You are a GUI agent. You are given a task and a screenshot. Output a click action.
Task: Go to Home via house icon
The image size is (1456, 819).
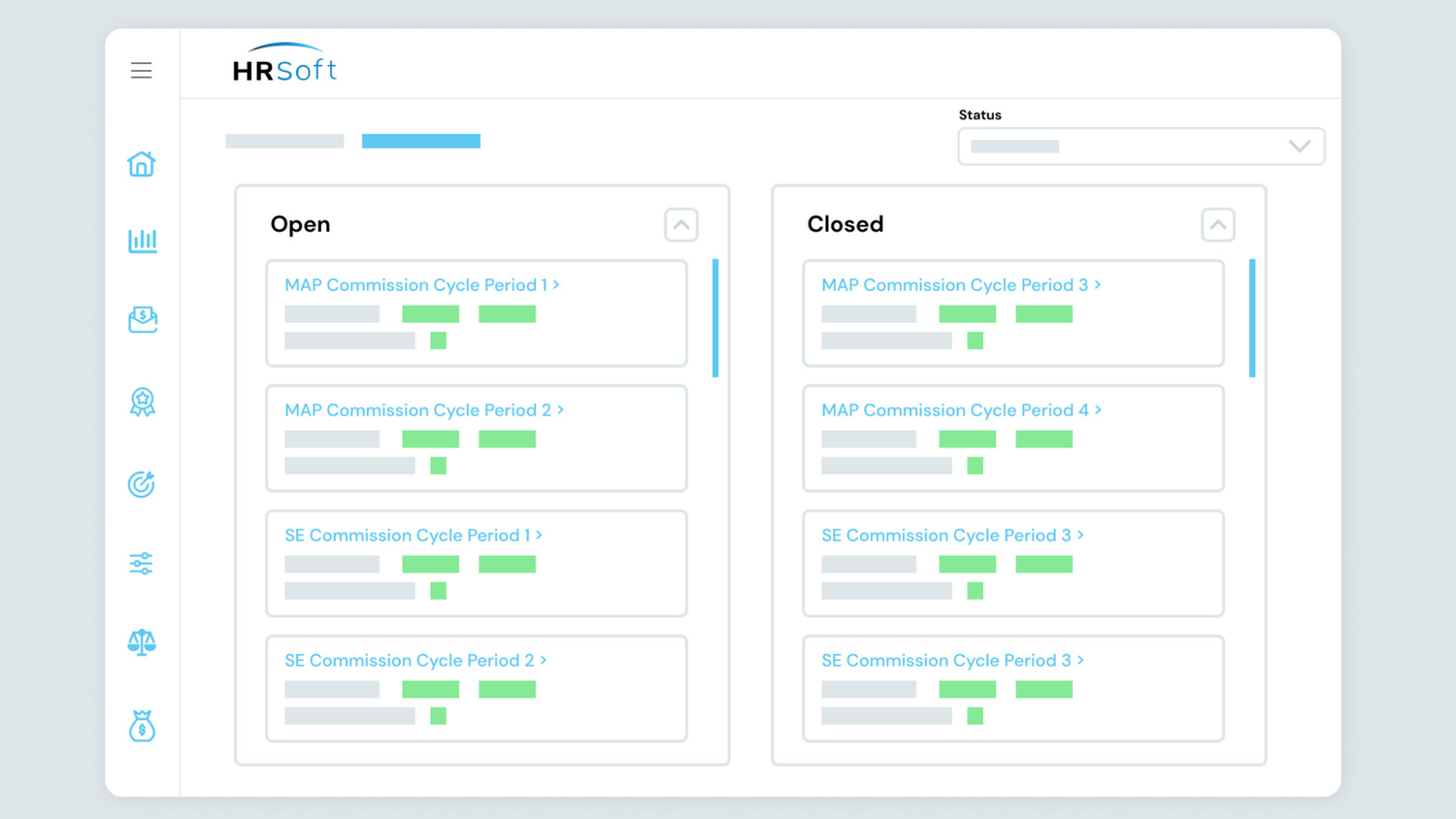(x=142, y=164)
